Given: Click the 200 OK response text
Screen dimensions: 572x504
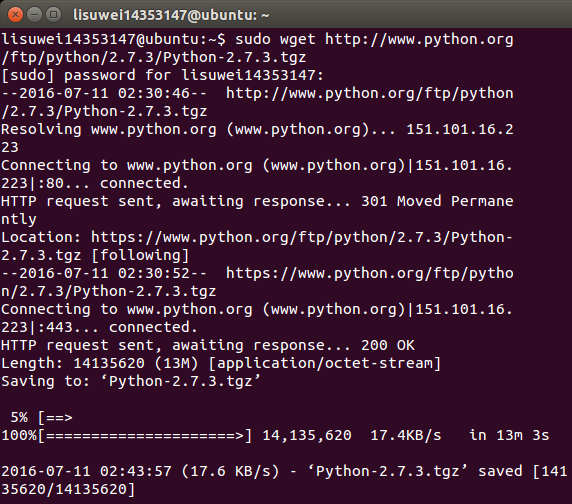Looking at the screenshot, I should click(x=388, y=345).
